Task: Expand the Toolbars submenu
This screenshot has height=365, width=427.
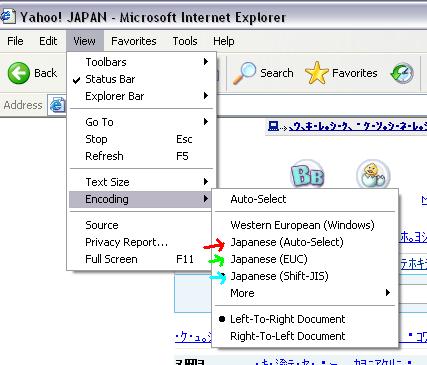Action: click(x=141, y=62)
